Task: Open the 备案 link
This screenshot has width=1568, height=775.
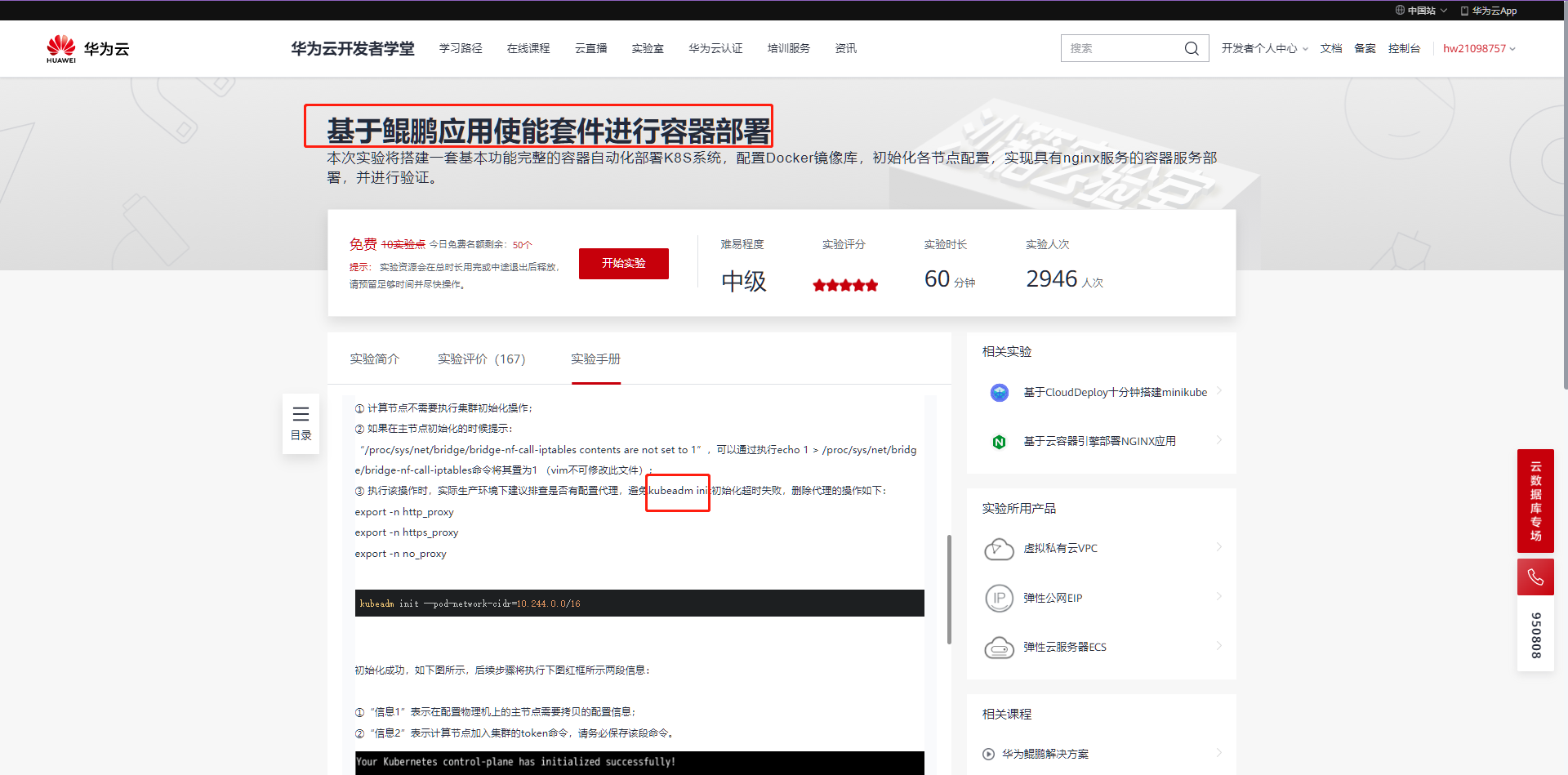Action: [x=1365, y=49]
